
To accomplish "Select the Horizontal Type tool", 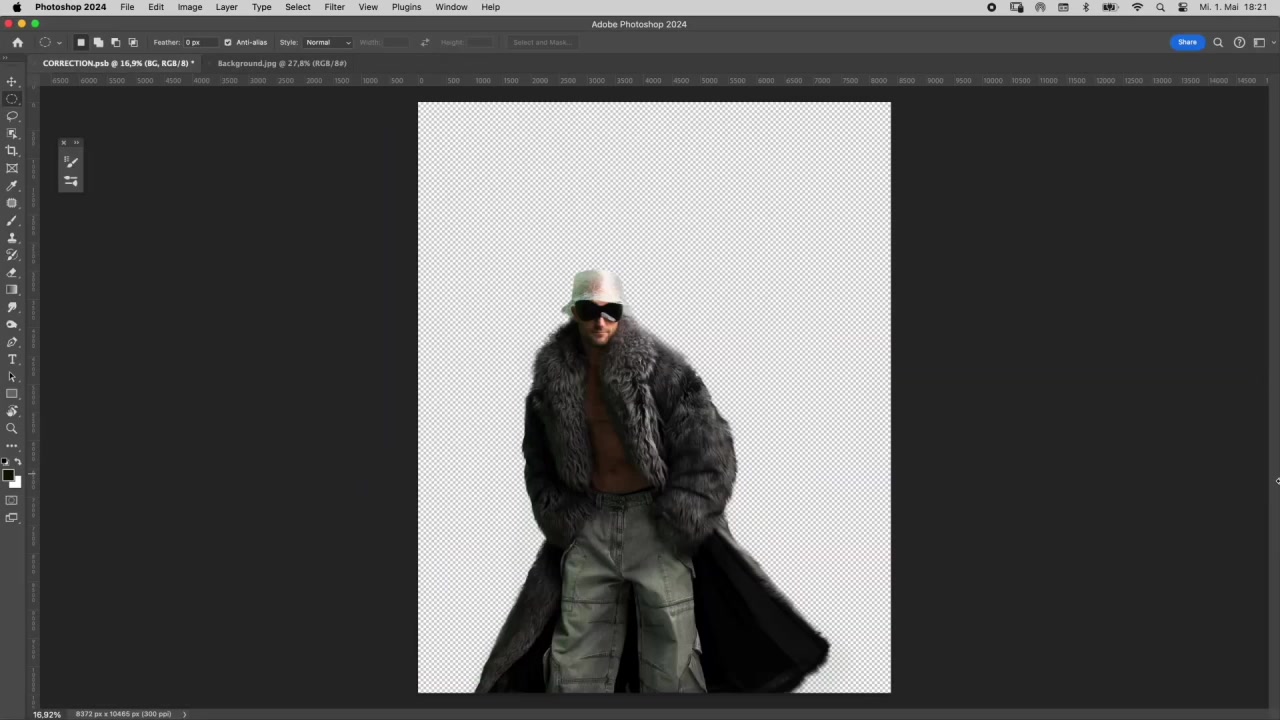I will (x=12, y=360).
